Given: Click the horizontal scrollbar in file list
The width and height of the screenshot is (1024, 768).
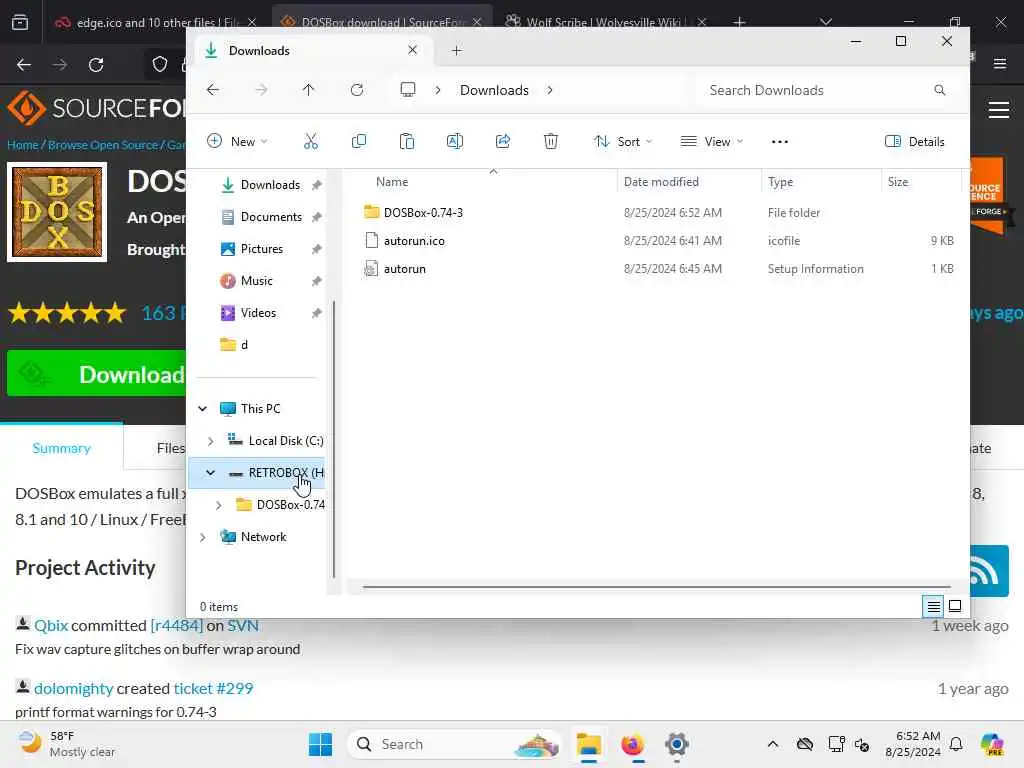Looking at the screenshot, I should 656,586.
